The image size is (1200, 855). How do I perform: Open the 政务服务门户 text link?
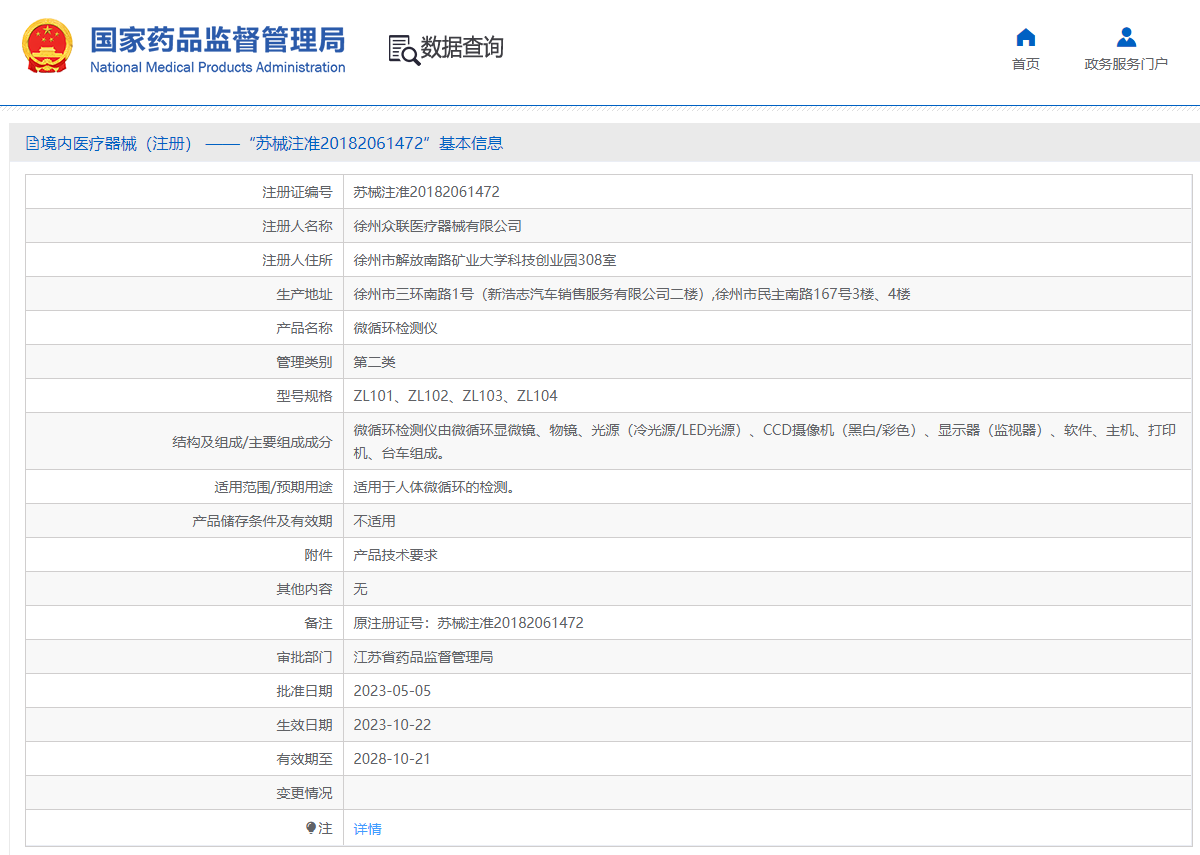(x=1126, y=64)
